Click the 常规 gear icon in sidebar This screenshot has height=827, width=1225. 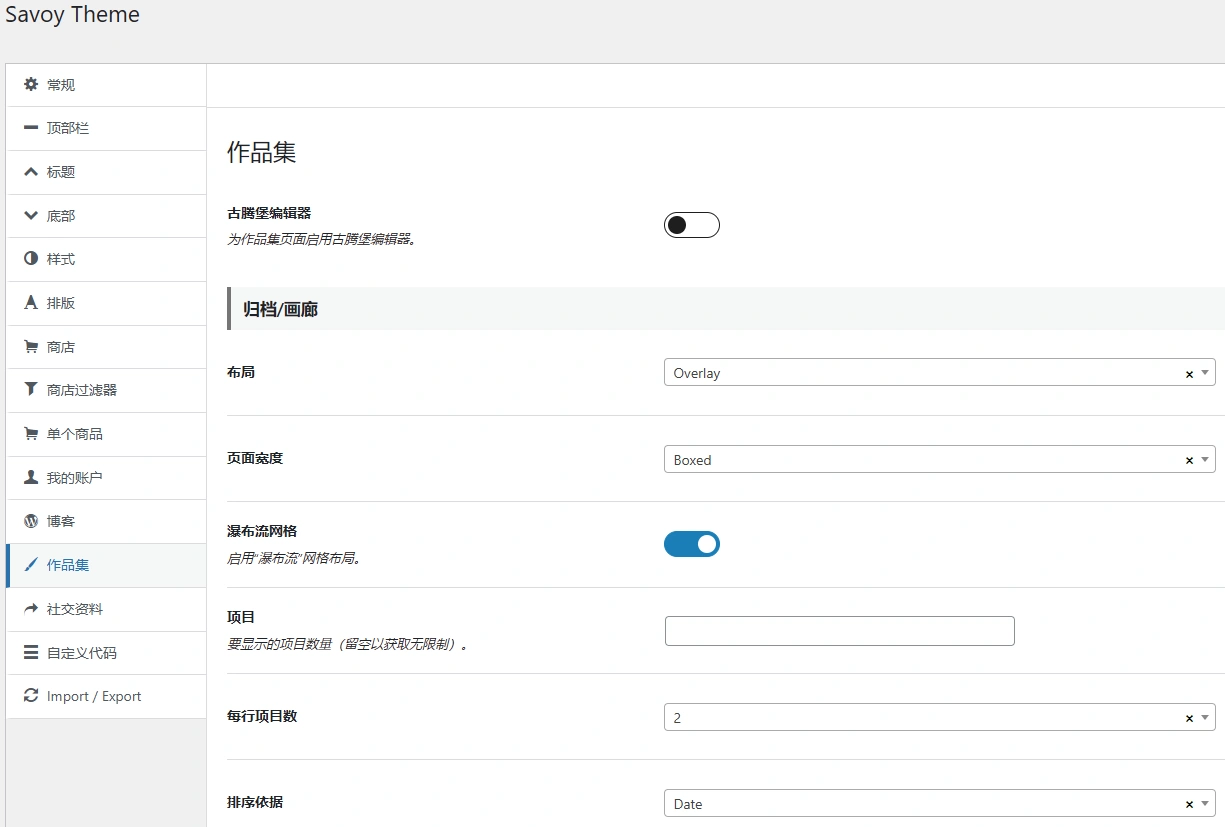click(30, 84)
